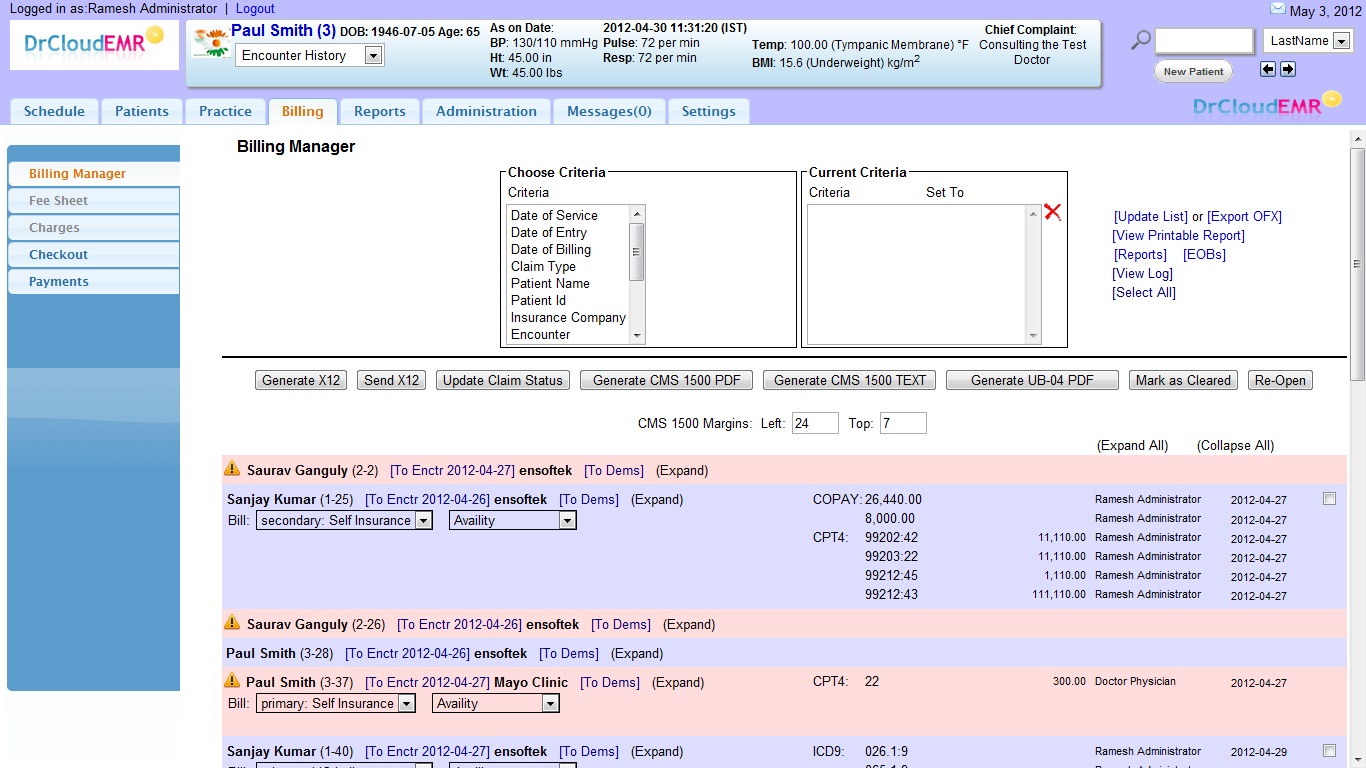Click Generate CMS 1500 TEXT button
Screen dimensions: 1366x768
[850, 380]
